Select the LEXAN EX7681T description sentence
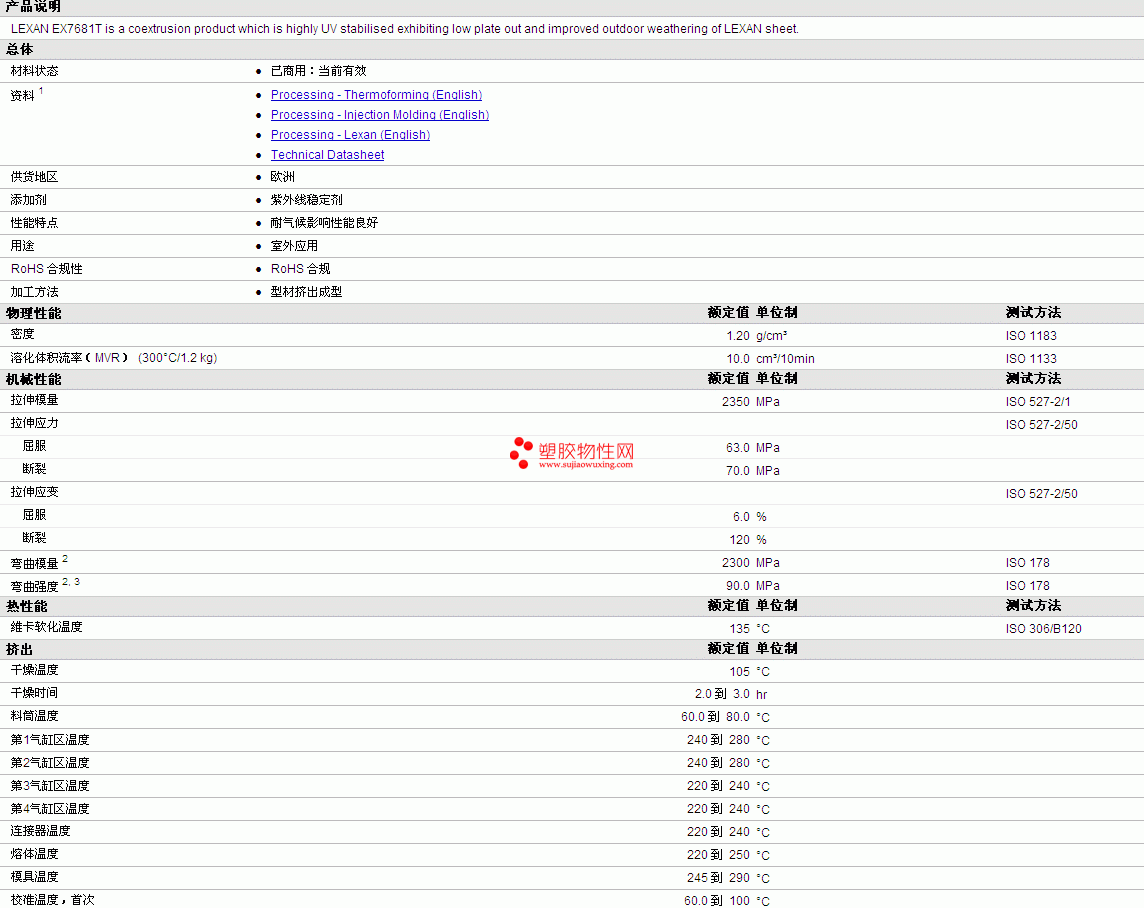Image resolution: width=1144 pixels, height=908 pixels. tap(405, 28)
